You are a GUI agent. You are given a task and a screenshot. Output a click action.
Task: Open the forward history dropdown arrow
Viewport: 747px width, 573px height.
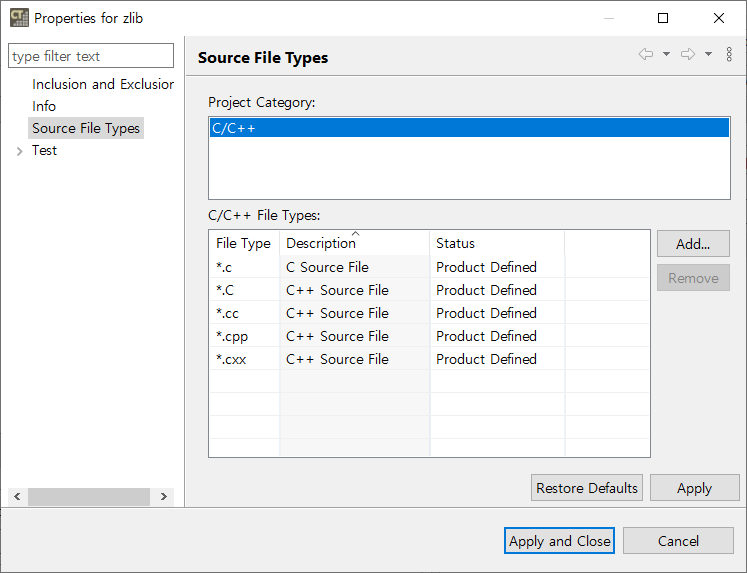tap(708, 55)
